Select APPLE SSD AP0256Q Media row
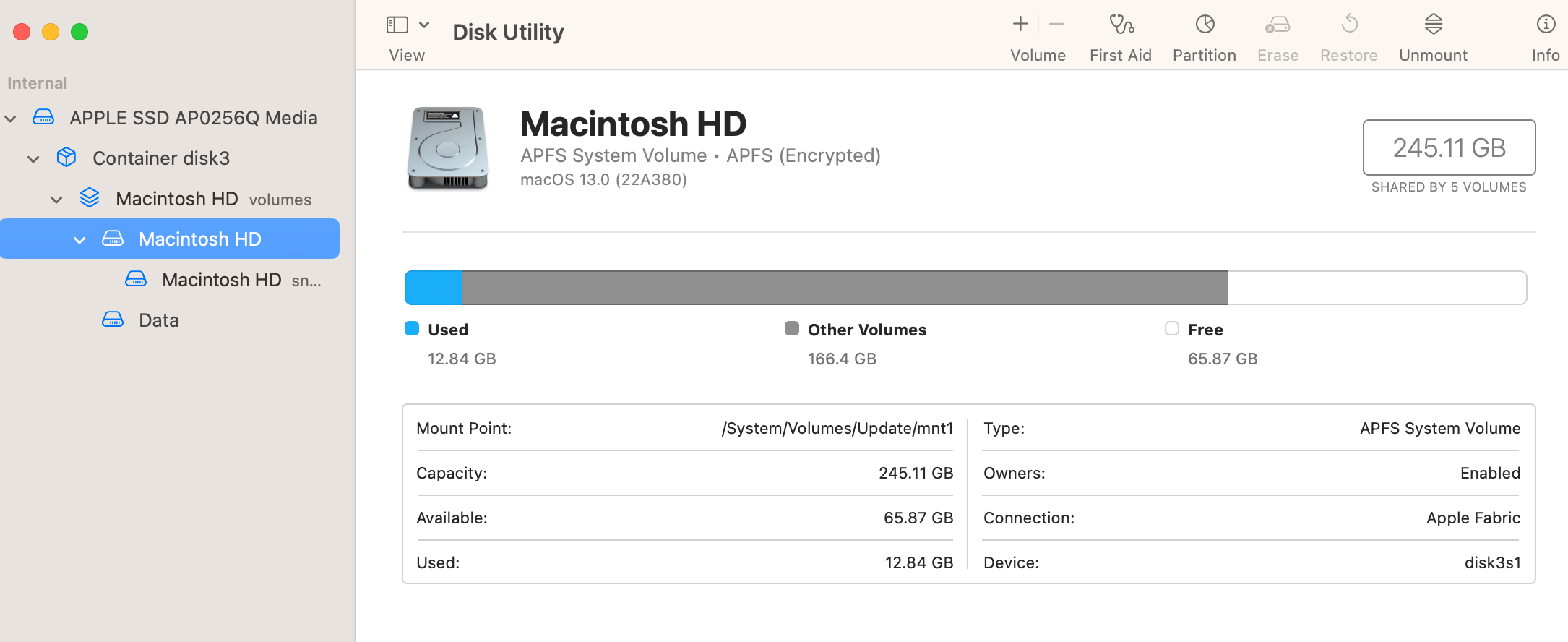Screen dimensions: 1568x642 (170, 117)
